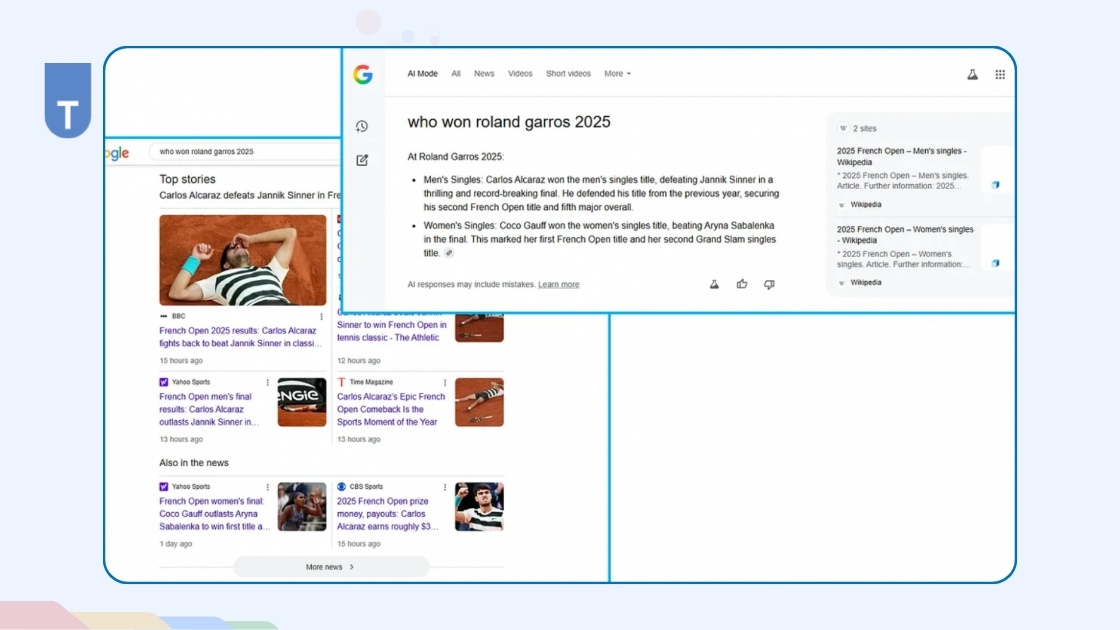The height and width of the screenshot is (630, 1120).
Task: Click Also in the news heading
Action: (x=194, y=463)
